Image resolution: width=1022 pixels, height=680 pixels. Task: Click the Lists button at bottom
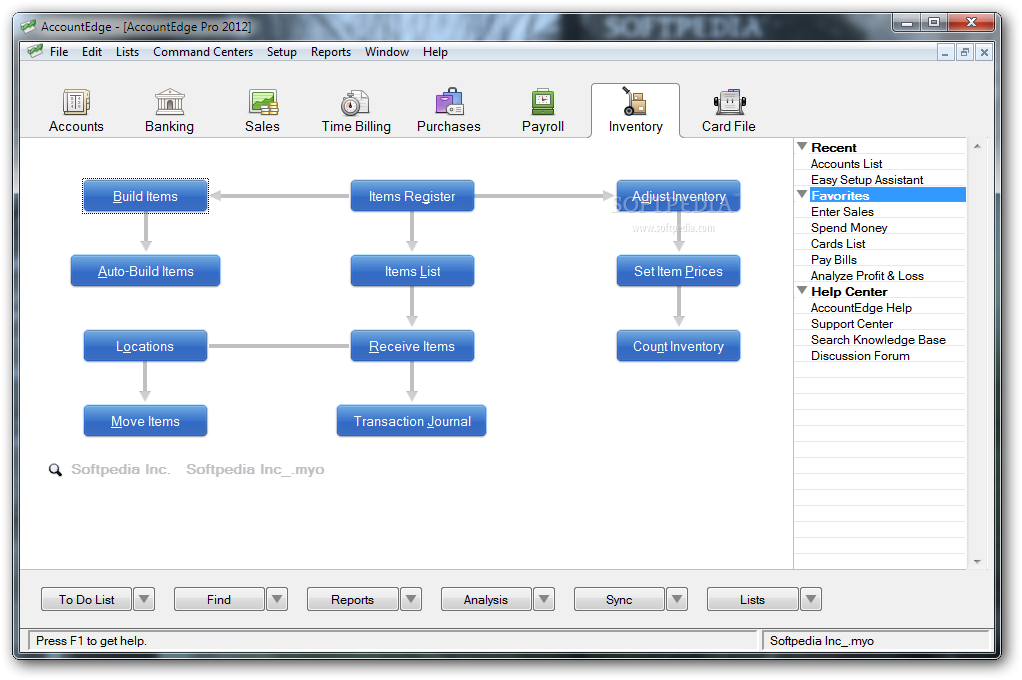[x=752, y=599]
